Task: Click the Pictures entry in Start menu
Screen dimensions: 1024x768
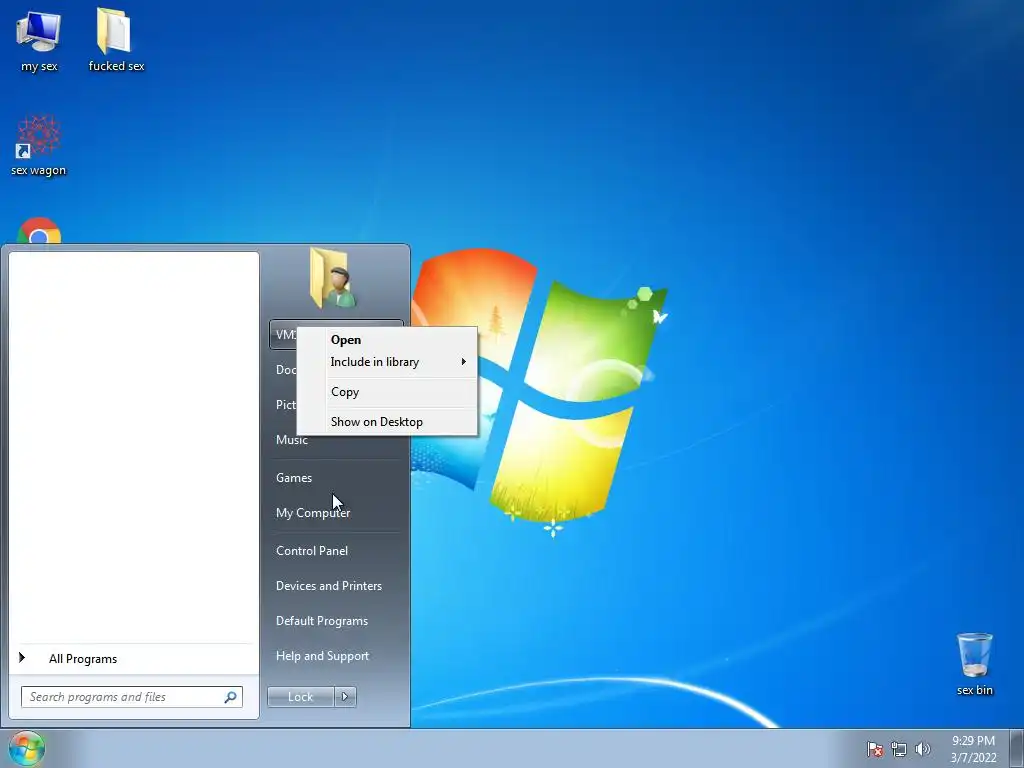Action: [285, 405]
